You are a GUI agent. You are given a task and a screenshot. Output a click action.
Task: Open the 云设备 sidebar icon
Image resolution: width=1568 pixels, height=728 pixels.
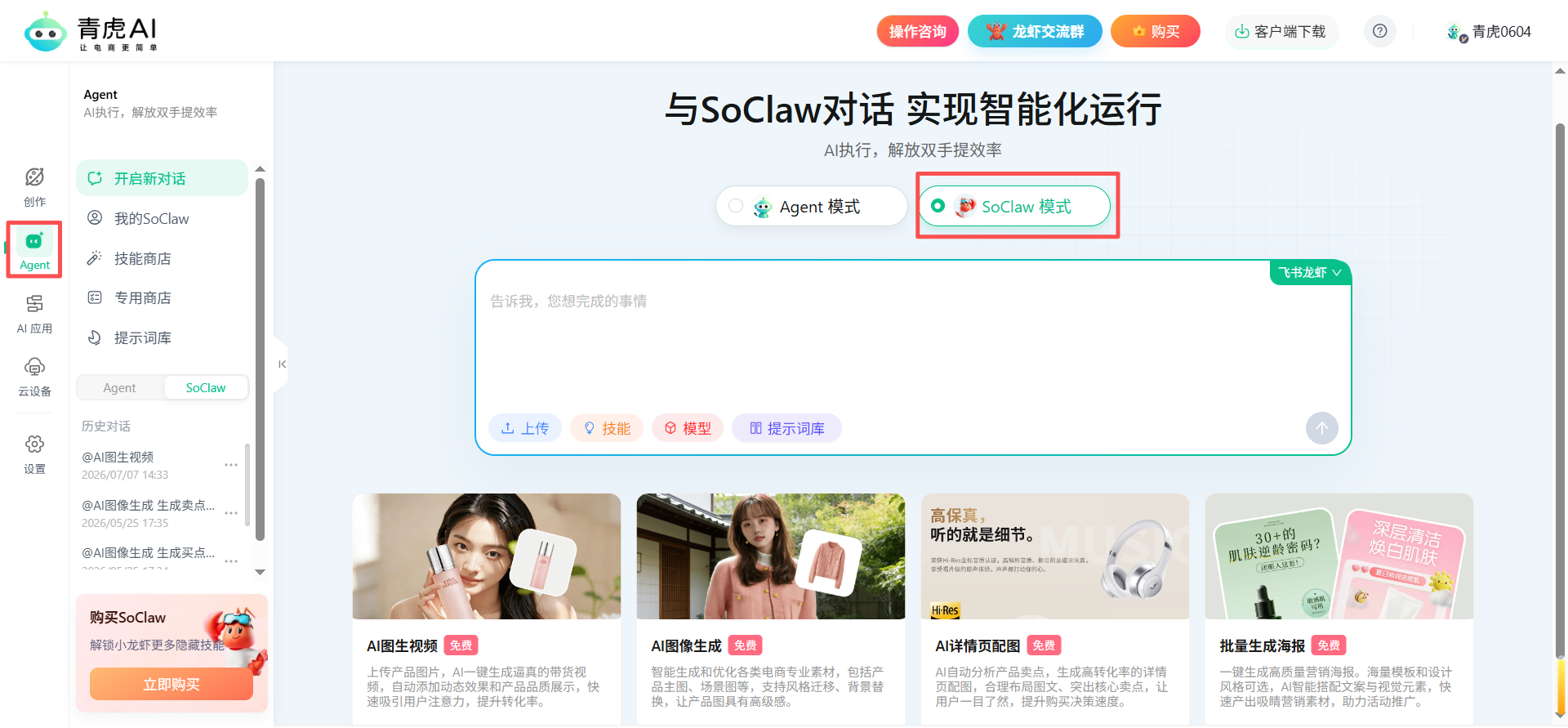[x=34, y=377]
